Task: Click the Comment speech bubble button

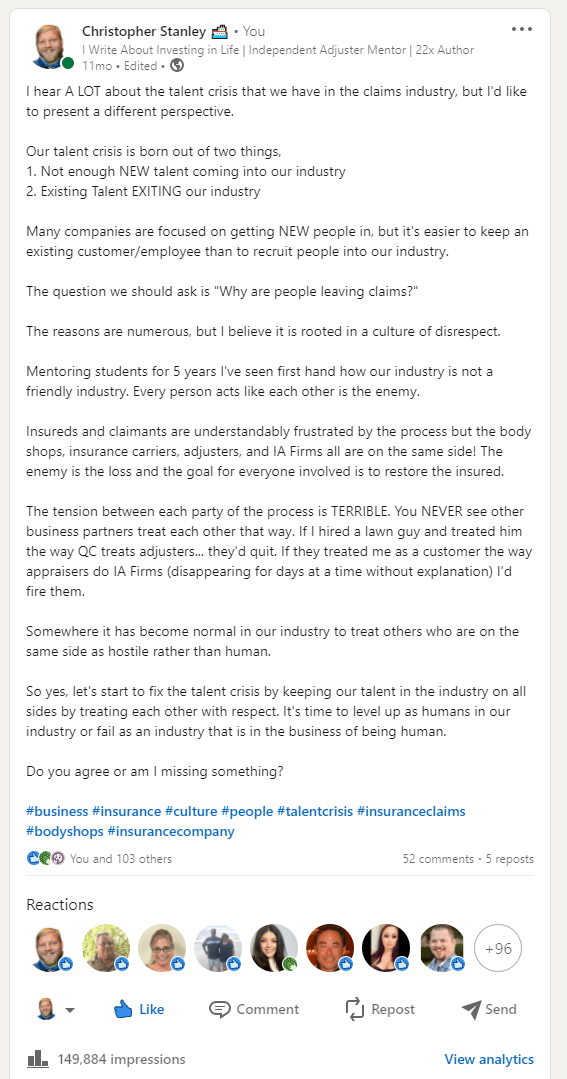Action: [x=254, y=1009]
